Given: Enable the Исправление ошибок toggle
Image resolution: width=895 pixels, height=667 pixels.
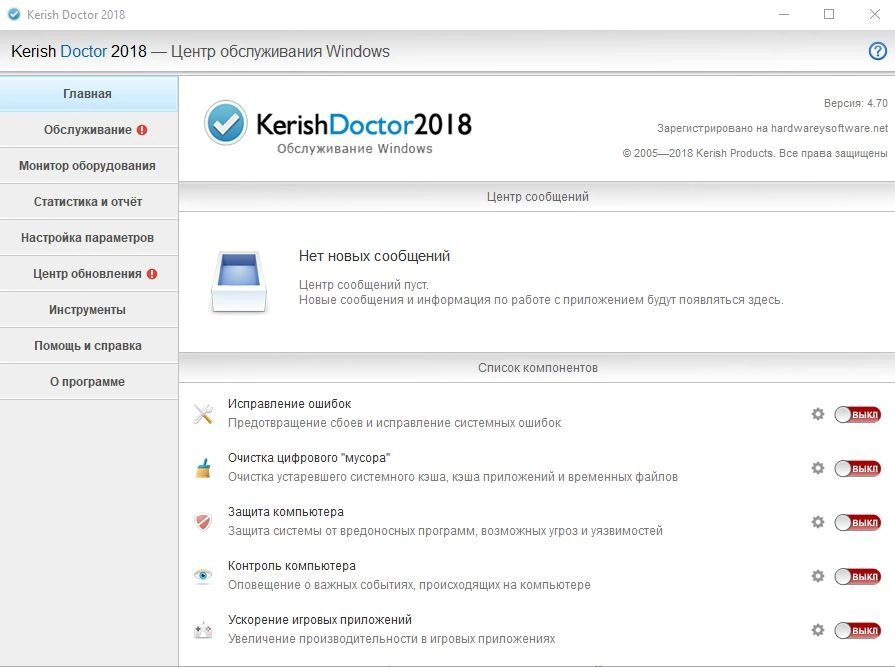Looking at the screenshot, I should 857,414.
